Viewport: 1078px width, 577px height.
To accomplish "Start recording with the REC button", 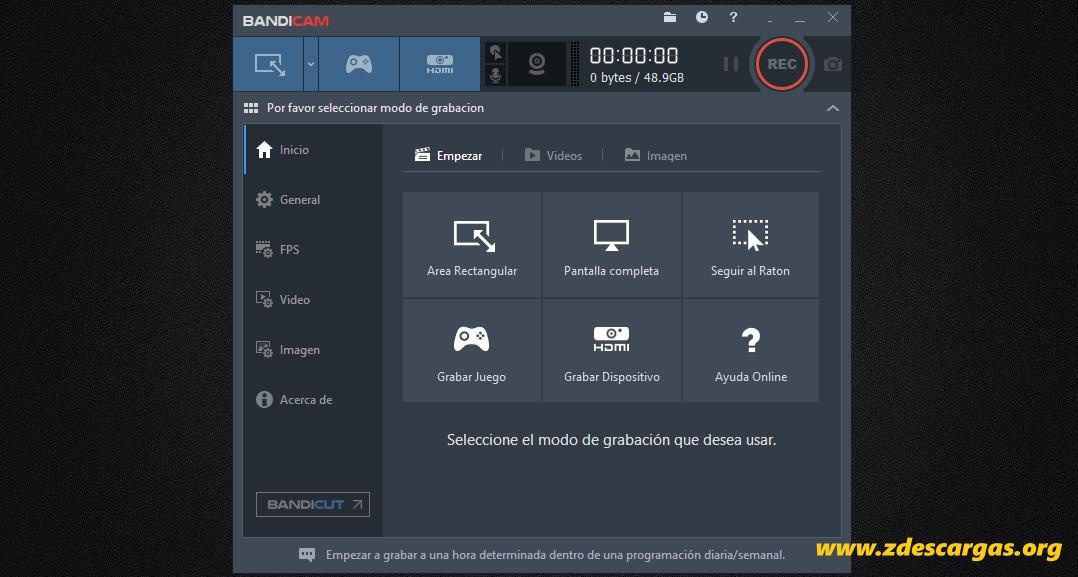I will tap(782, 64).
